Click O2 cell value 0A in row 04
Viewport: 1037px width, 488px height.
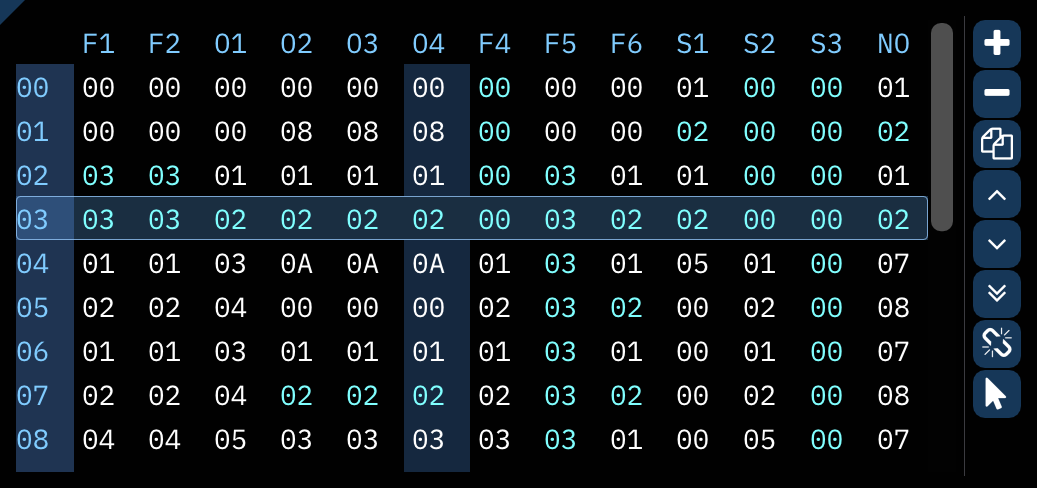[296, 264]
